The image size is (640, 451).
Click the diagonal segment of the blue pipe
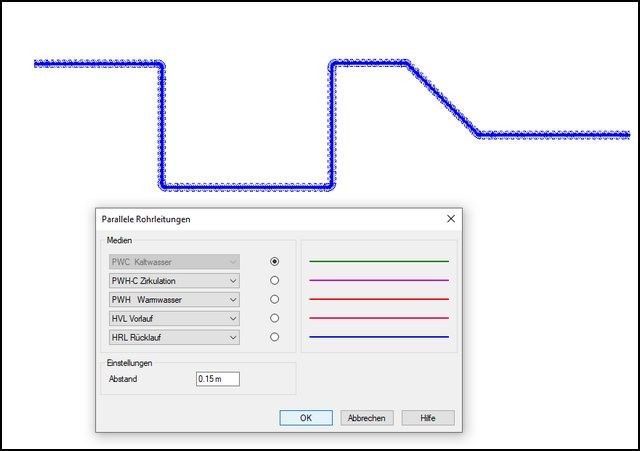442,99
